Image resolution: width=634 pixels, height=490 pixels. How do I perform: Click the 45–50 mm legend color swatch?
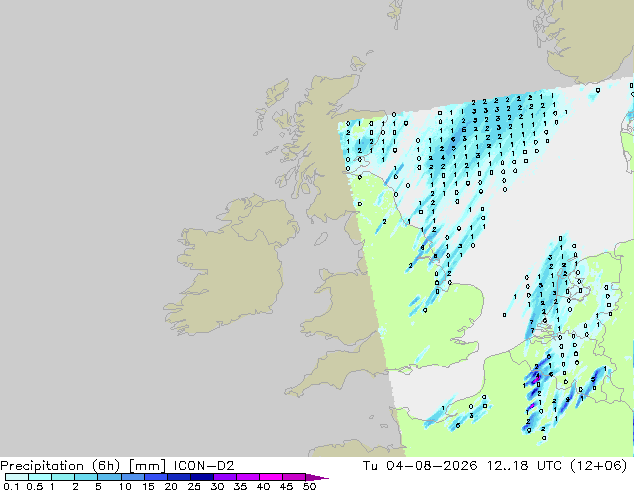[x=294, y=477]
